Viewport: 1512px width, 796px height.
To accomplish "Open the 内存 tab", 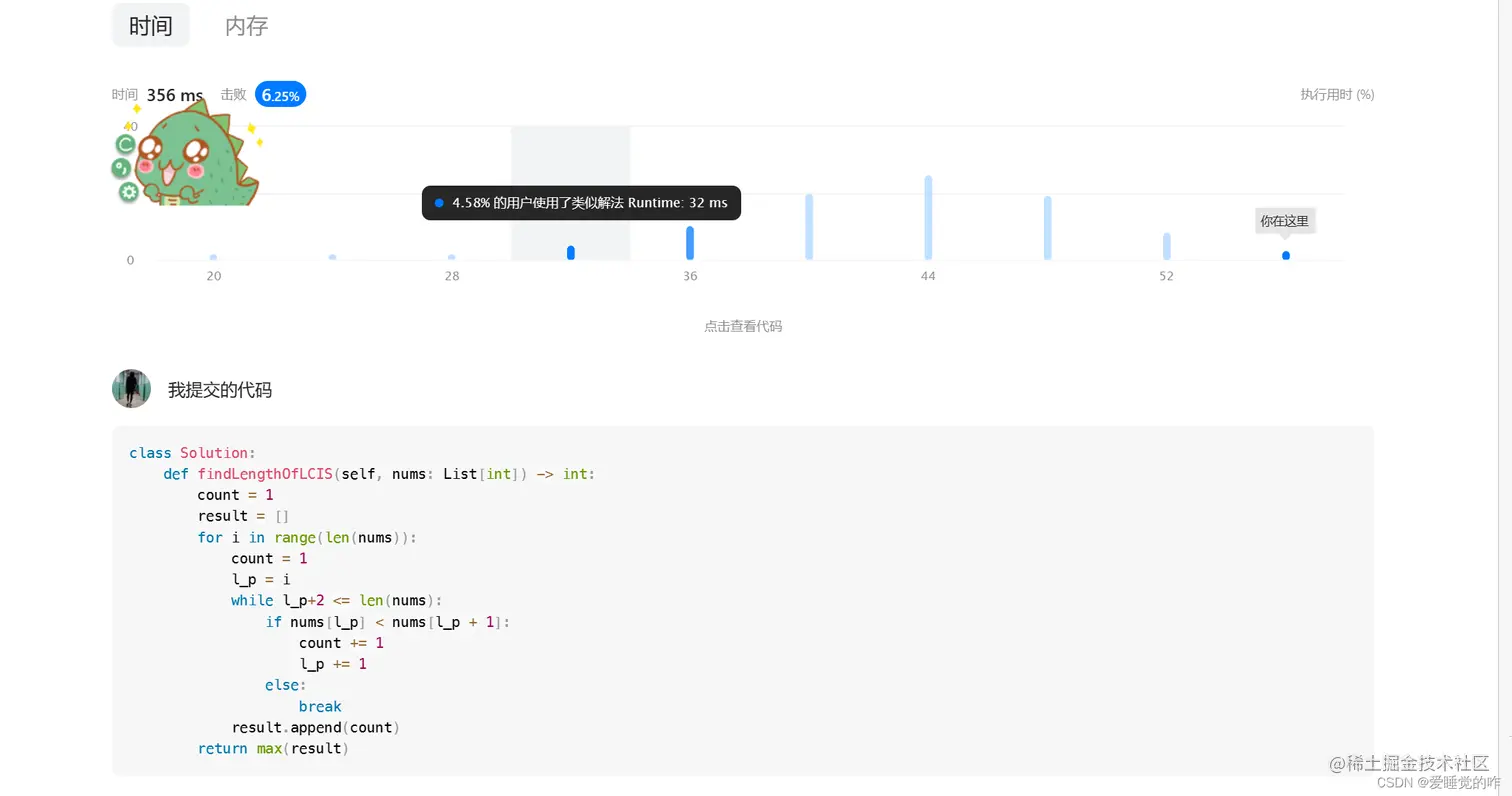I will coord(246,26).
